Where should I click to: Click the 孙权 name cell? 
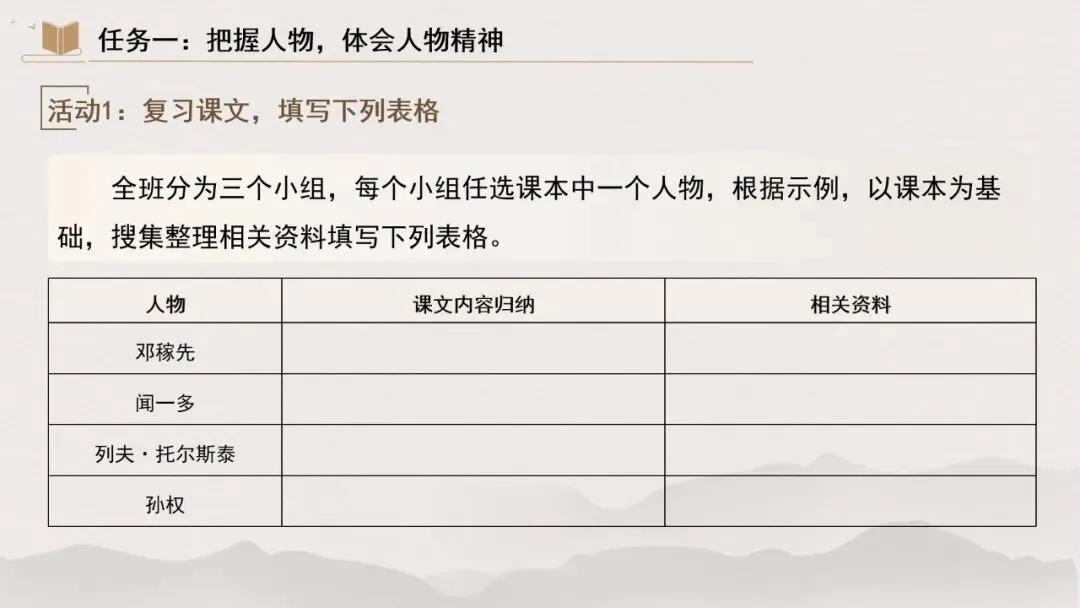pos(165,504)
